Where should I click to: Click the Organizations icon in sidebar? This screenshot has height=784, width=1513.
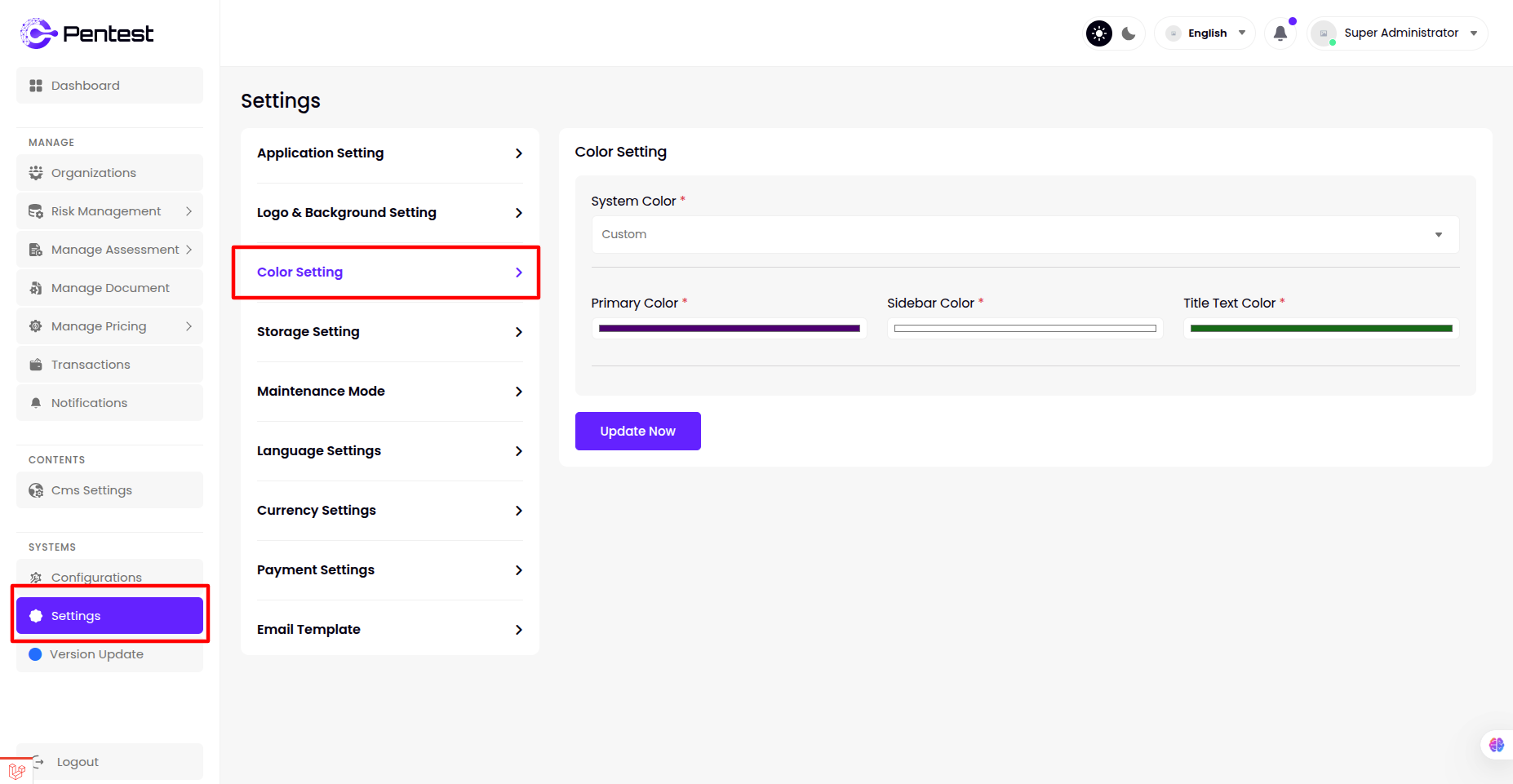(36, 173)
